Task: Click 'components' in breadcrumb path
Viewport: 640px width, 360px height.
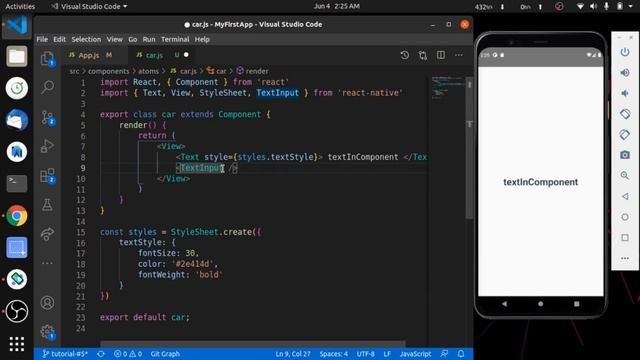Action: pos(108,71)
